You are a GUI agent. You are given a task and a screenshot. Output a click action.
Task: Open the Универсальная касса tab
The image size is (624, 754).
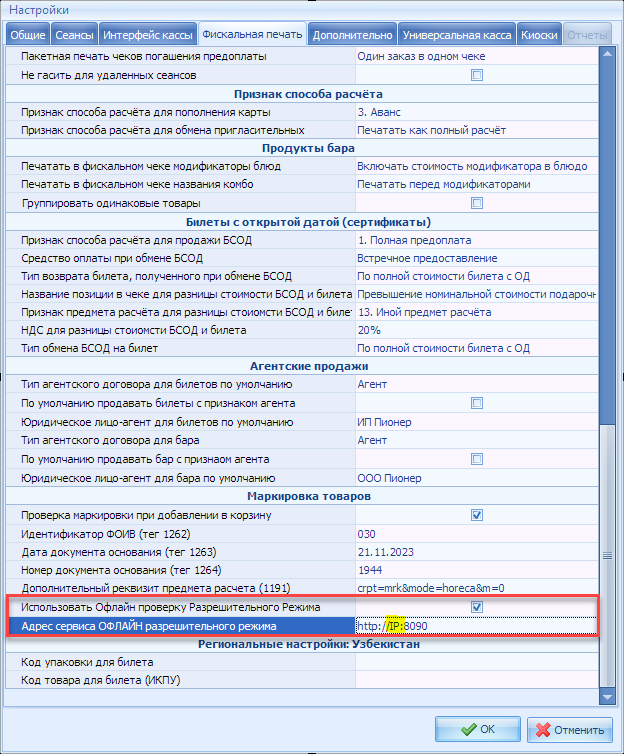point(457,35)
